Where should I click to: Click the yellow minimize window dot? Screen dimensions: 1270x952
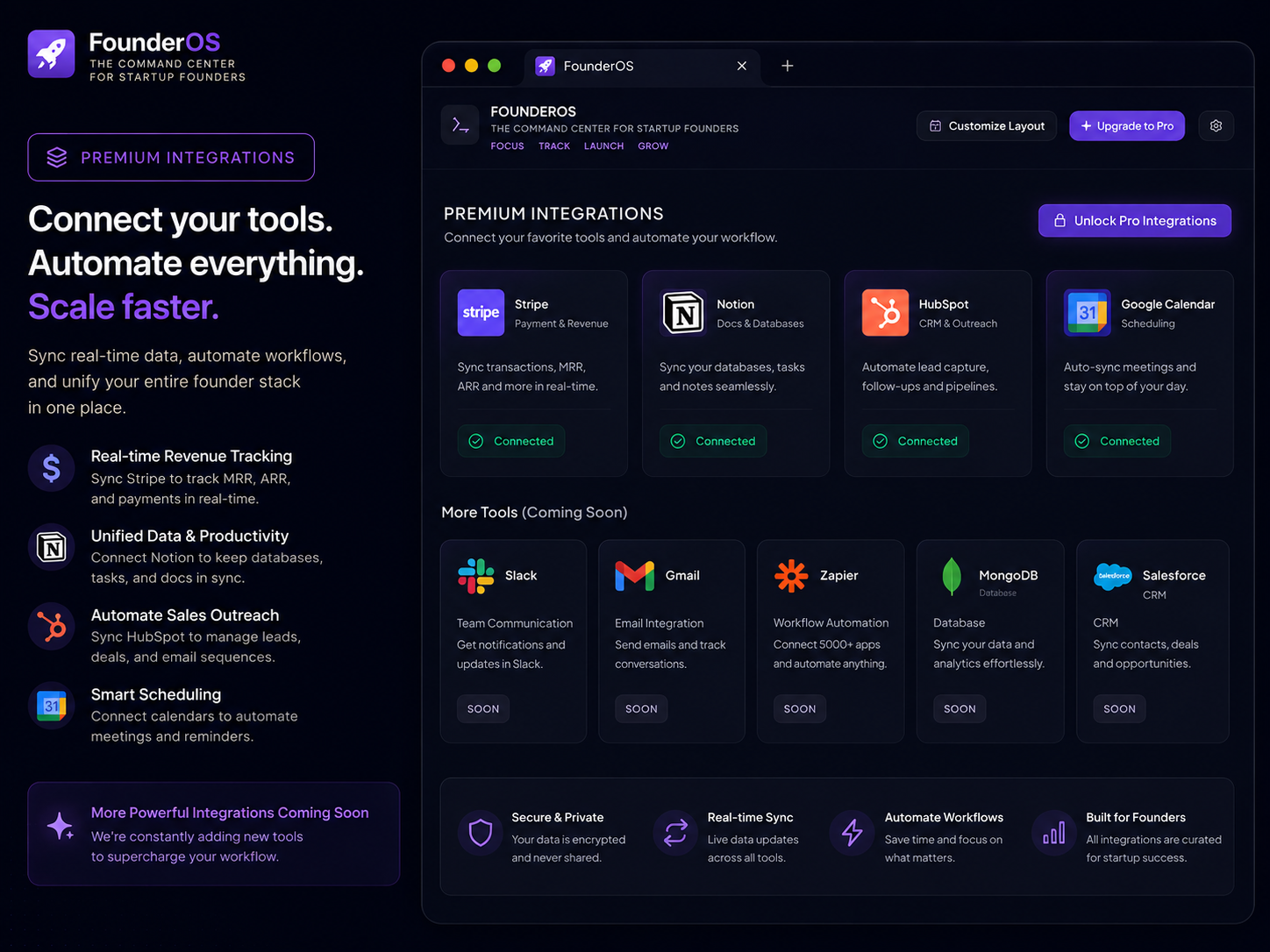[x=471, y=66]
